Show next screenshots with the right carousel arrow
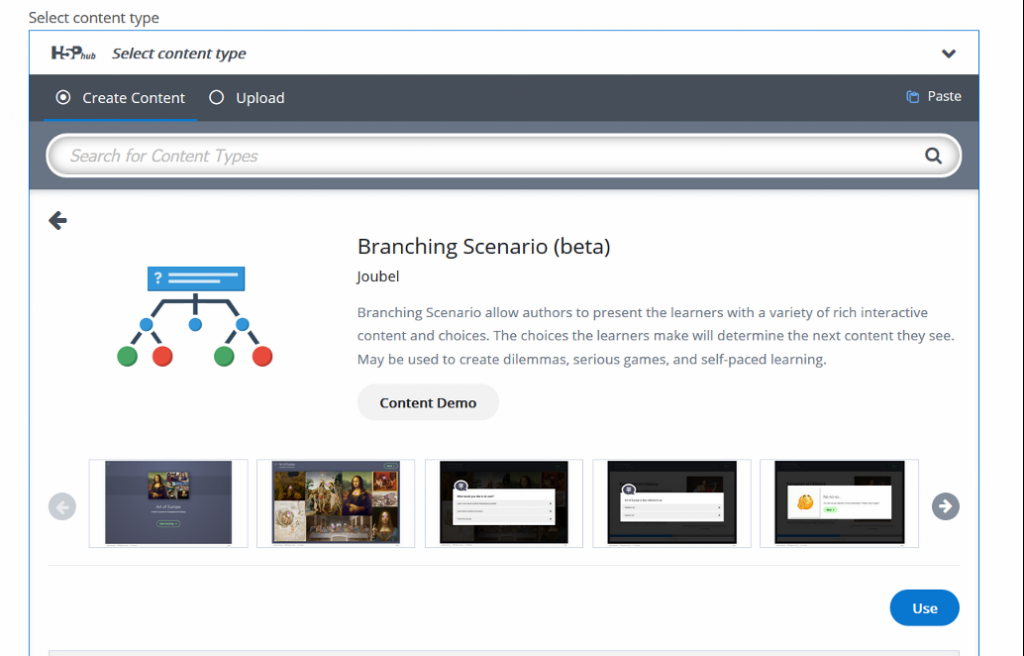The image size is (1024, 656). 945,507
